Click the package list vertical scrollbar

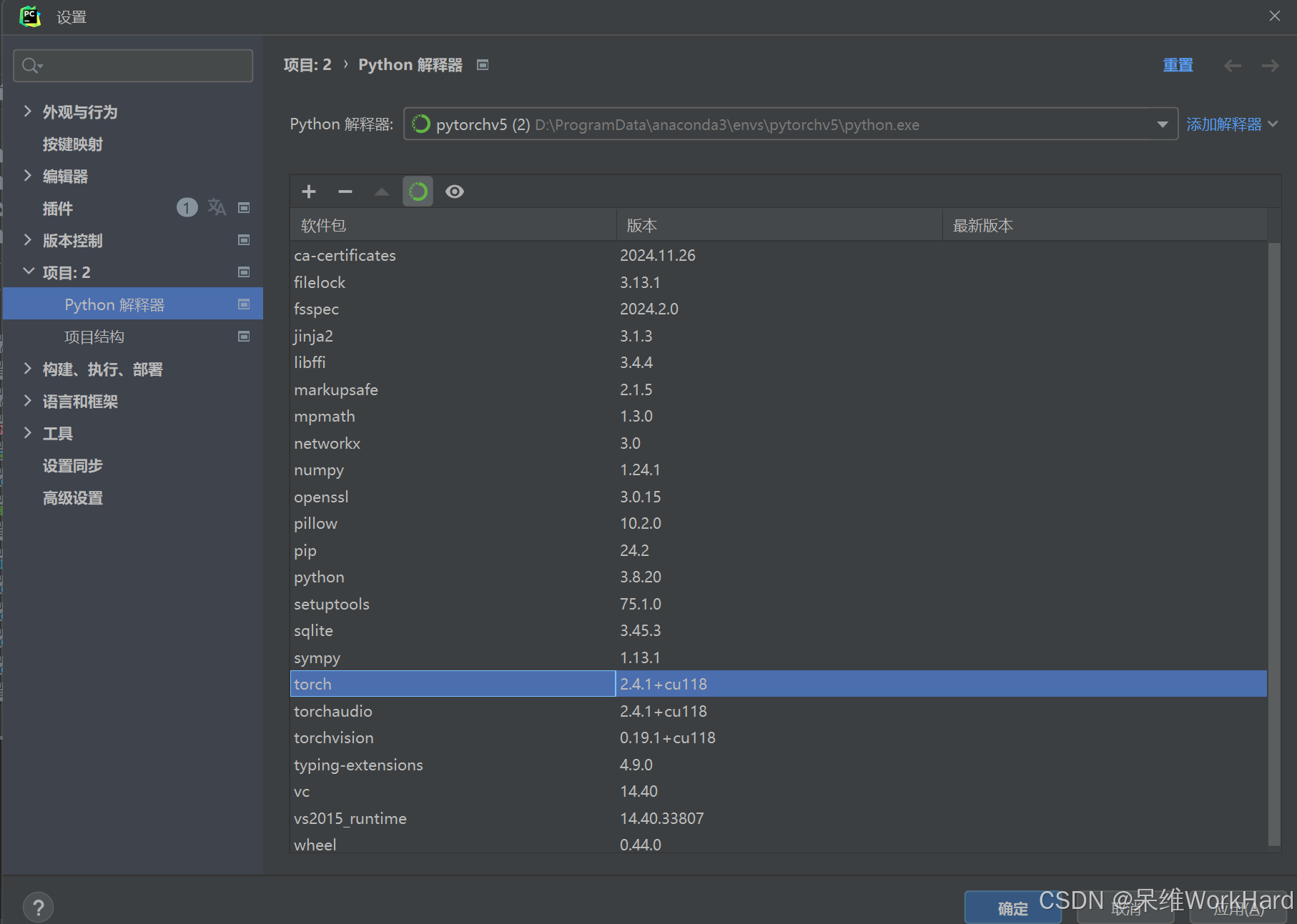click(1274, 545)
